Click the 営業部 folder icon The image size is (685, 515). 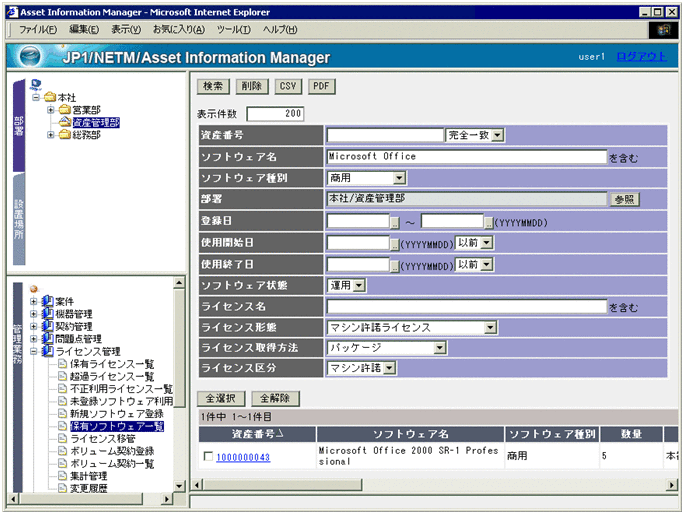coord(64,109)
